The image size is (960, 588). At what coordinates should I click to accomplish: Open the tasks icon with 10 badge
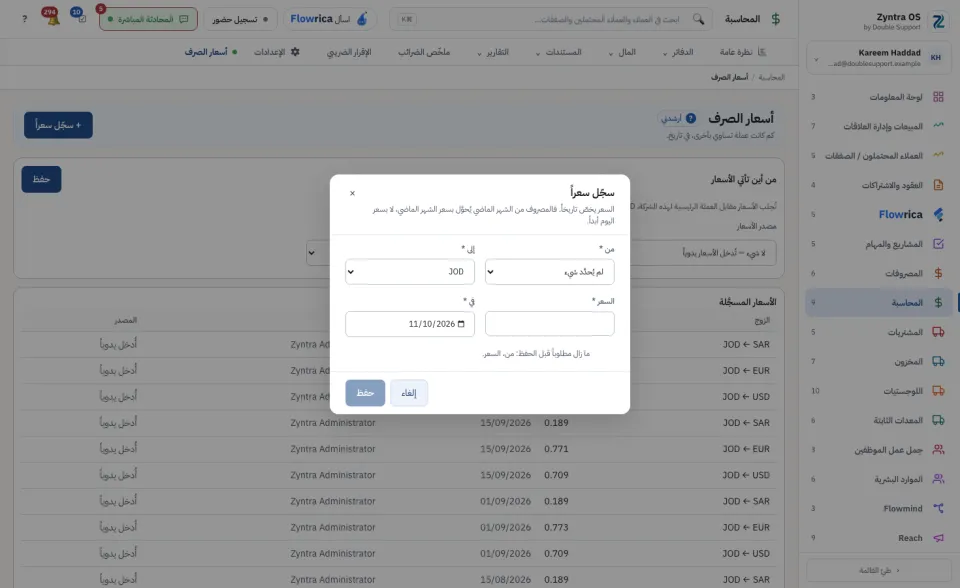pos(78,17)
